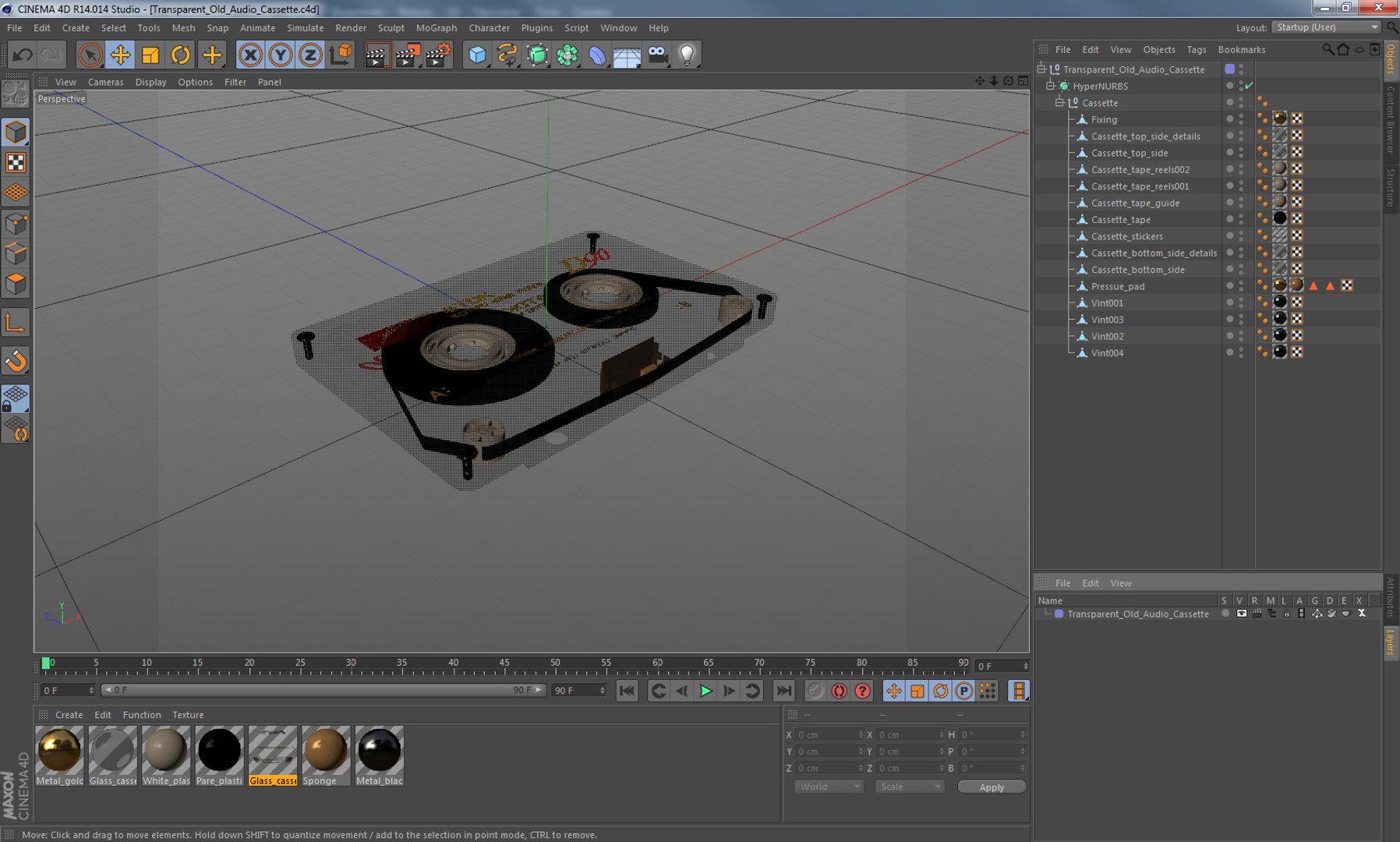
Task: Open the Sculpt menu
Action: click(x=391, y=27)
